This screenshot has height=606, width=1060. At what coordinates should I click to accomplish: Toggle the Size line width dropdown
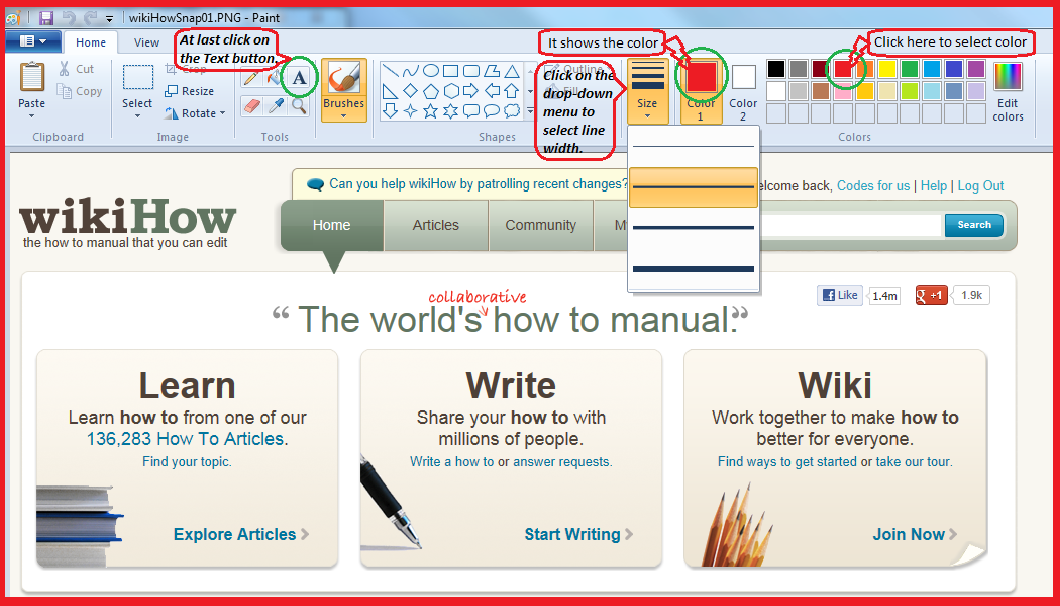tap(648, 91)
